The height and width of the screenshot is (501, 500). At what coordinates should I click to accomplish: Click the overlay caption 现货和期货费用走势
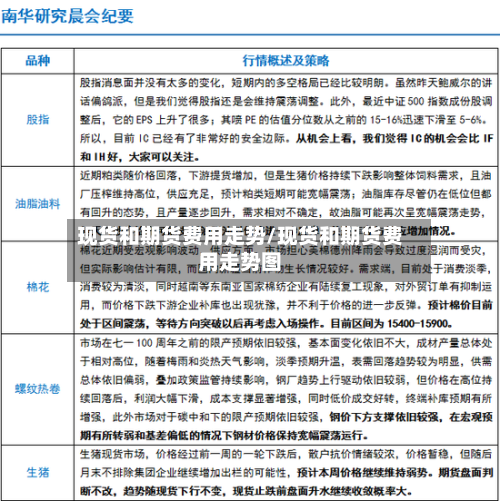[x=240, y=249]
